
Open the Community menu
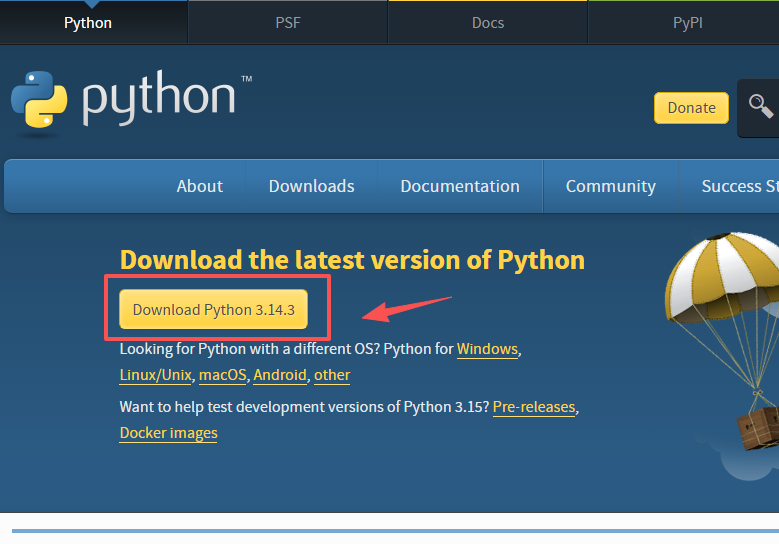611,186
